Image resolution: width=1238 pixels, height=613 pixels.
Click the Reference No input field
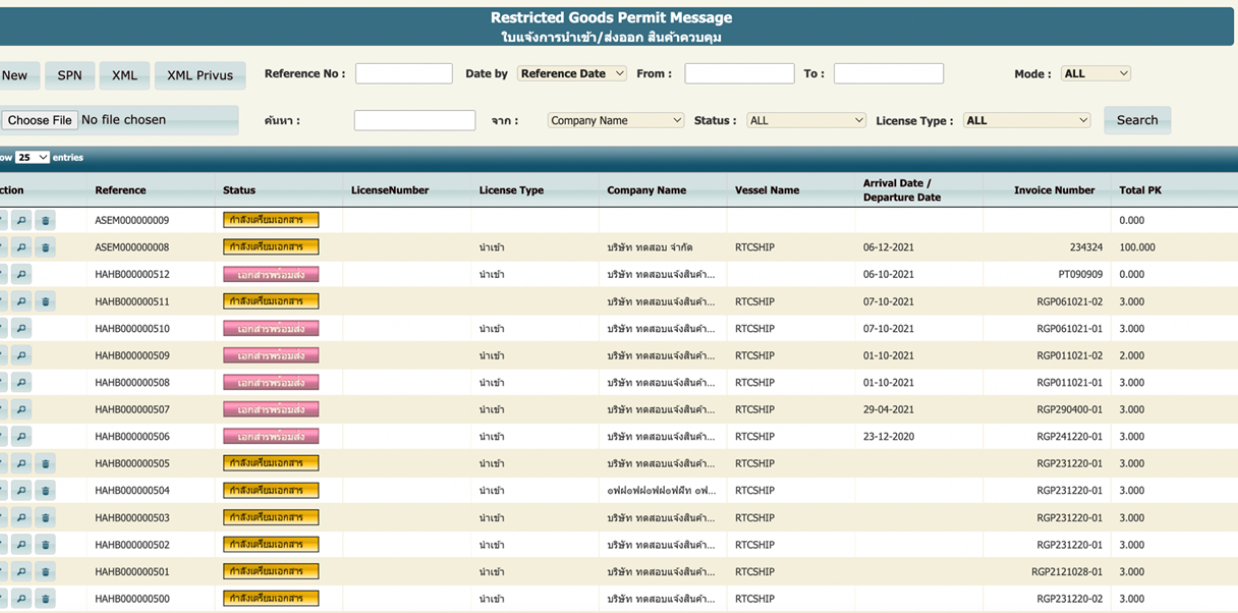tap(404, 74)
